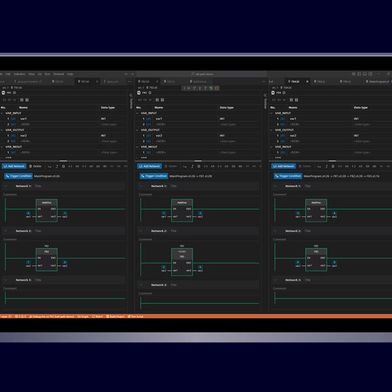Screen dimensions: 392x392
Task: Select the Network 3 header in the left pane
Action: (64, 280)
